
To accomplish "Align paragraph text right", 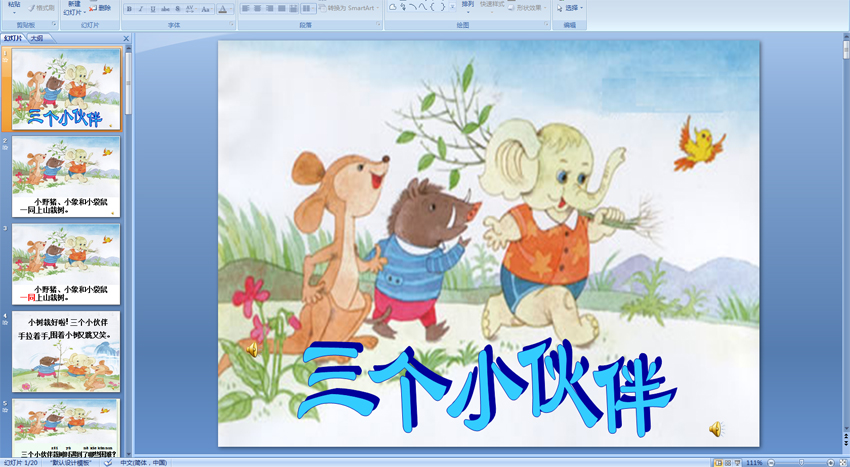I will pos(269,9).
